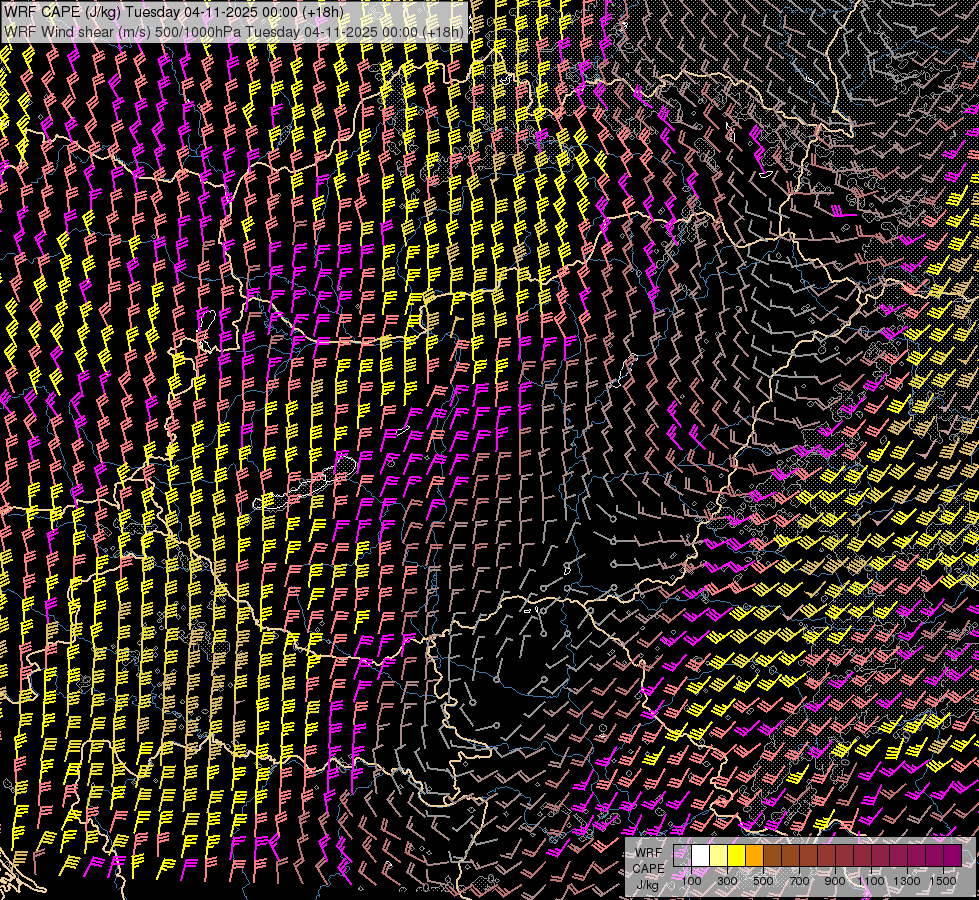979x900 pixels.
Task: Click the first brown swatch right of orange
Action: 772,856
